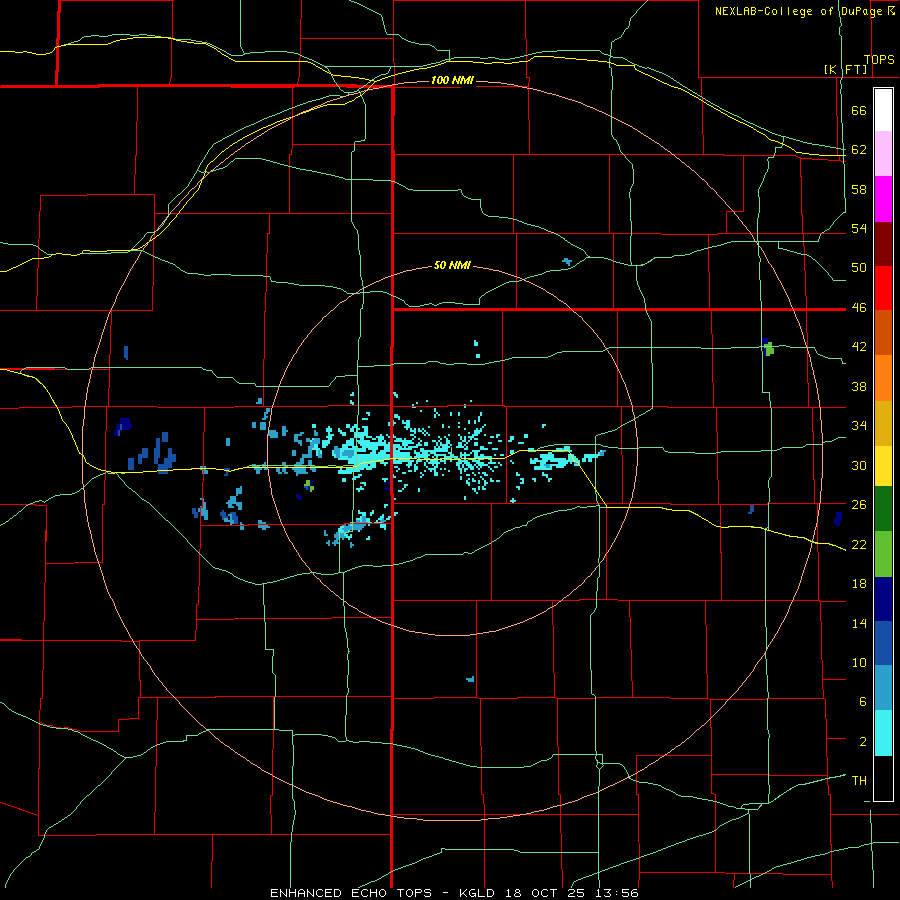Click the legend value 54
Image resolution: width=900 pixels, height=900 pixels.
[x=859, y=228]
